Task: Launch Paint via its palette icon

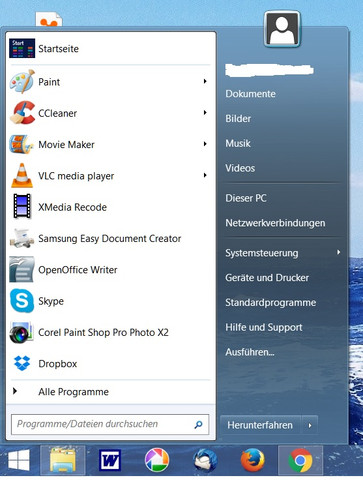Action: click(22, 81)
